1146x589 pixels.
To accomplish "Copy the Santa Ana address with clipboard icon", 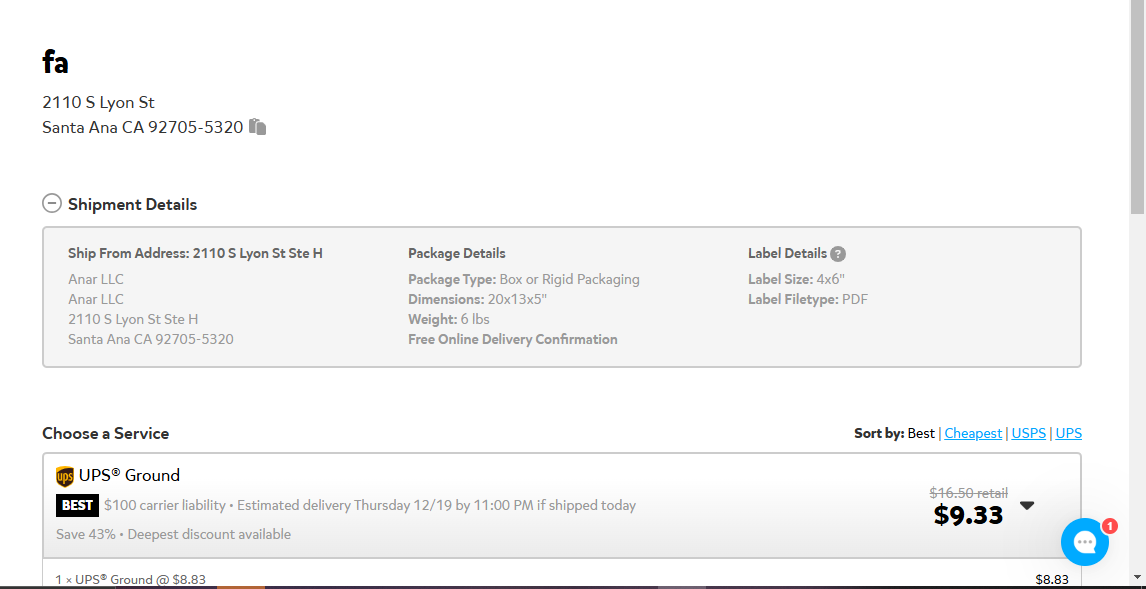I will (x=257, y=126).
